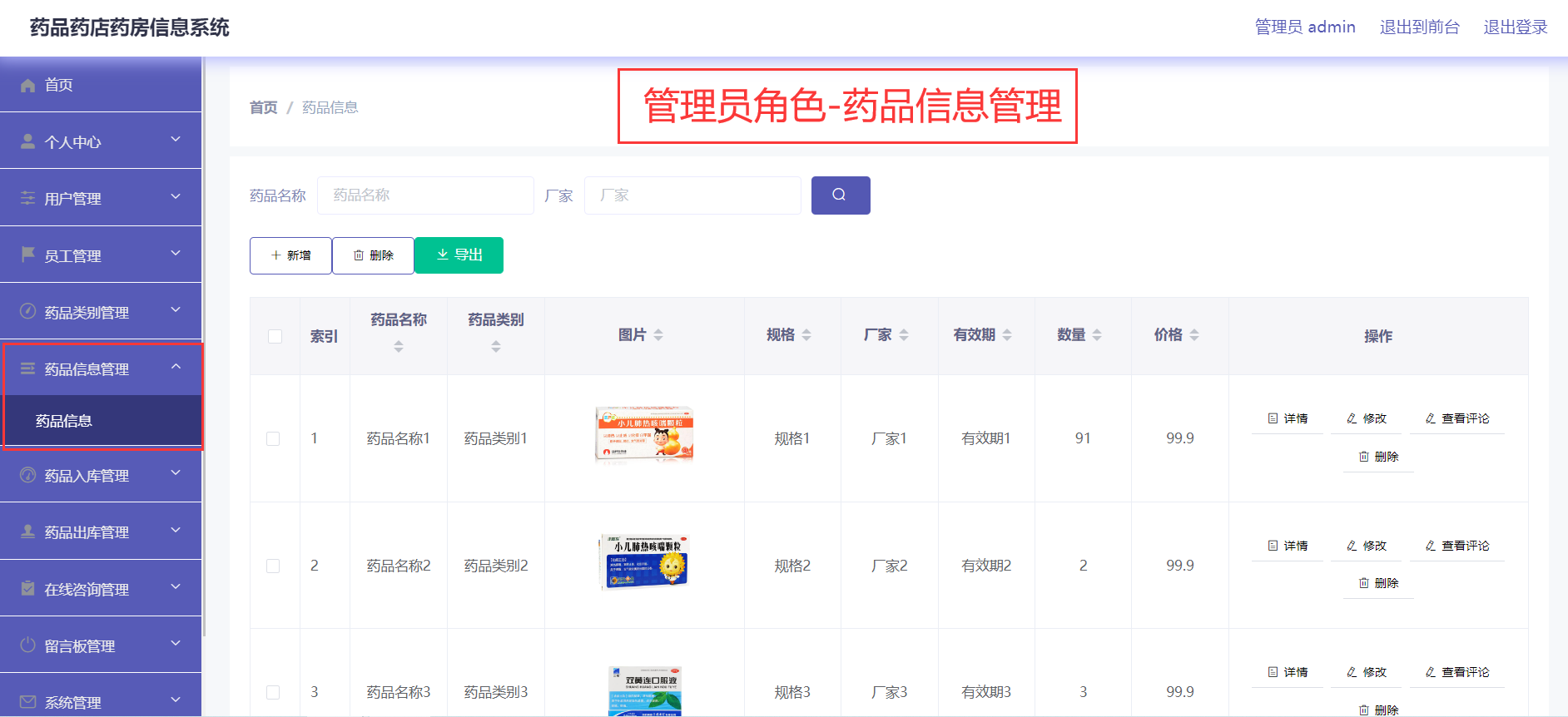Open 药品入库管理 in the sidebar
The image size is (1568, 717).
click(x=101, y=475)
